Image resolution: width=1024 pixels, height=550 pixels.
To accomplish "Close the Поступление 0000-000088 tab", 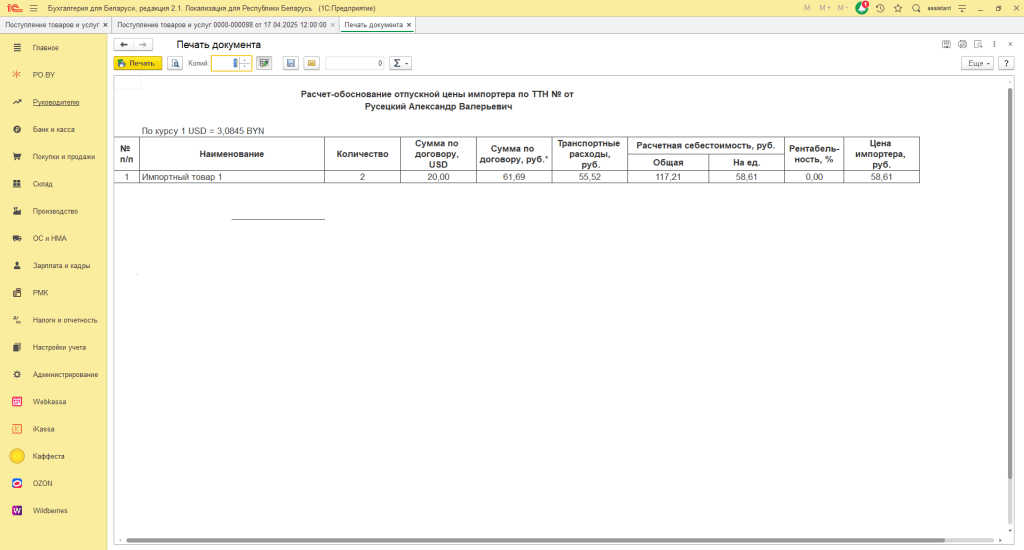I will [332, 25].
